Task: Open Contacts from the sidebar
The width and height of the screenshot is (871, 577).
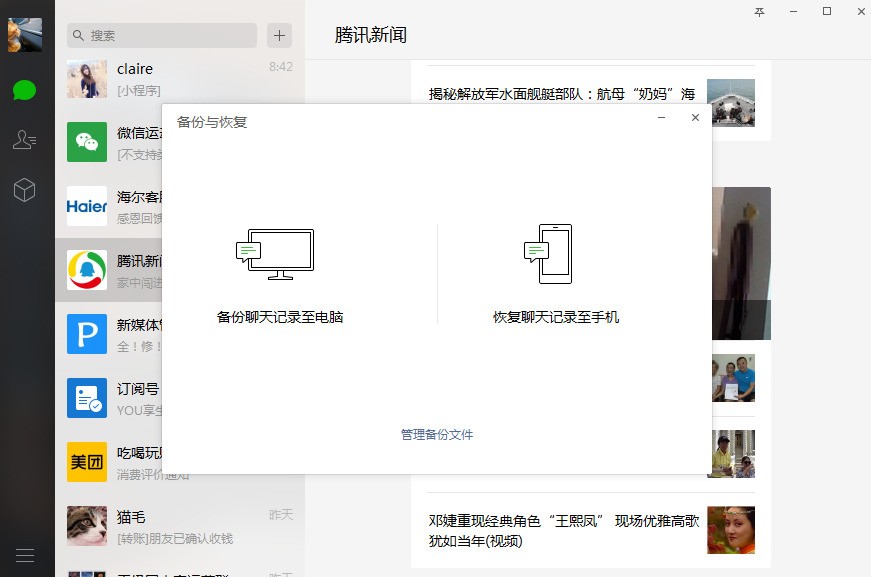Action: point(25,140)
